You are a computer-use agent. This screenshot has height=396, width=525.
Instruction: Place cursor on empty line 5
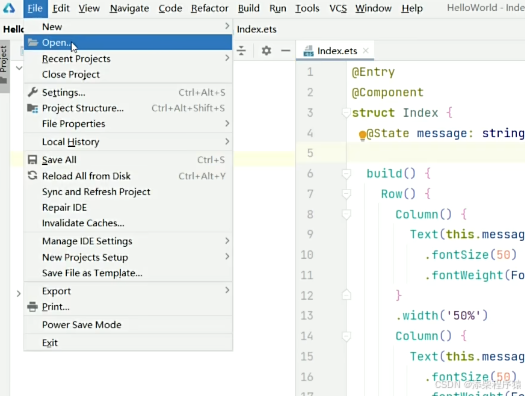pos(435,153)
